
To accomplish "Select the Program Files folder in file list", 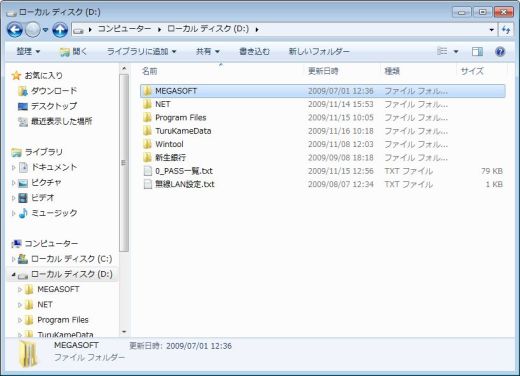I will [323, 118].
